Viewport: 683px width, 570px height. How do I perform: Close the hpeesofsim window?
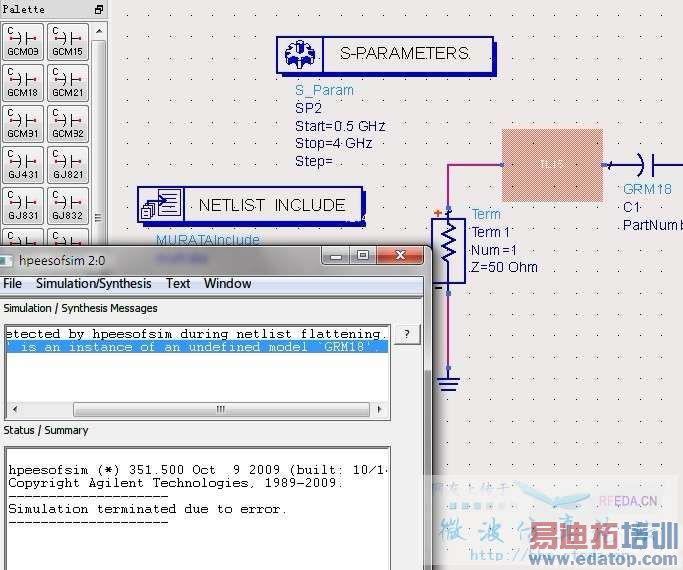point(400,255)
